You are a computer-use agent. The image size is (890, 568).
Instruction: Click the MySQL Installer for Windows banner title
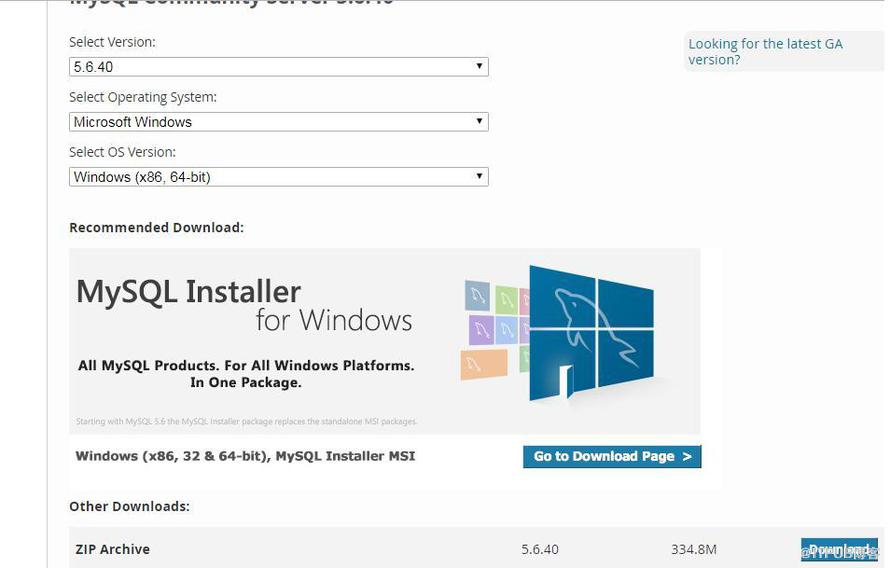[244, 305]
